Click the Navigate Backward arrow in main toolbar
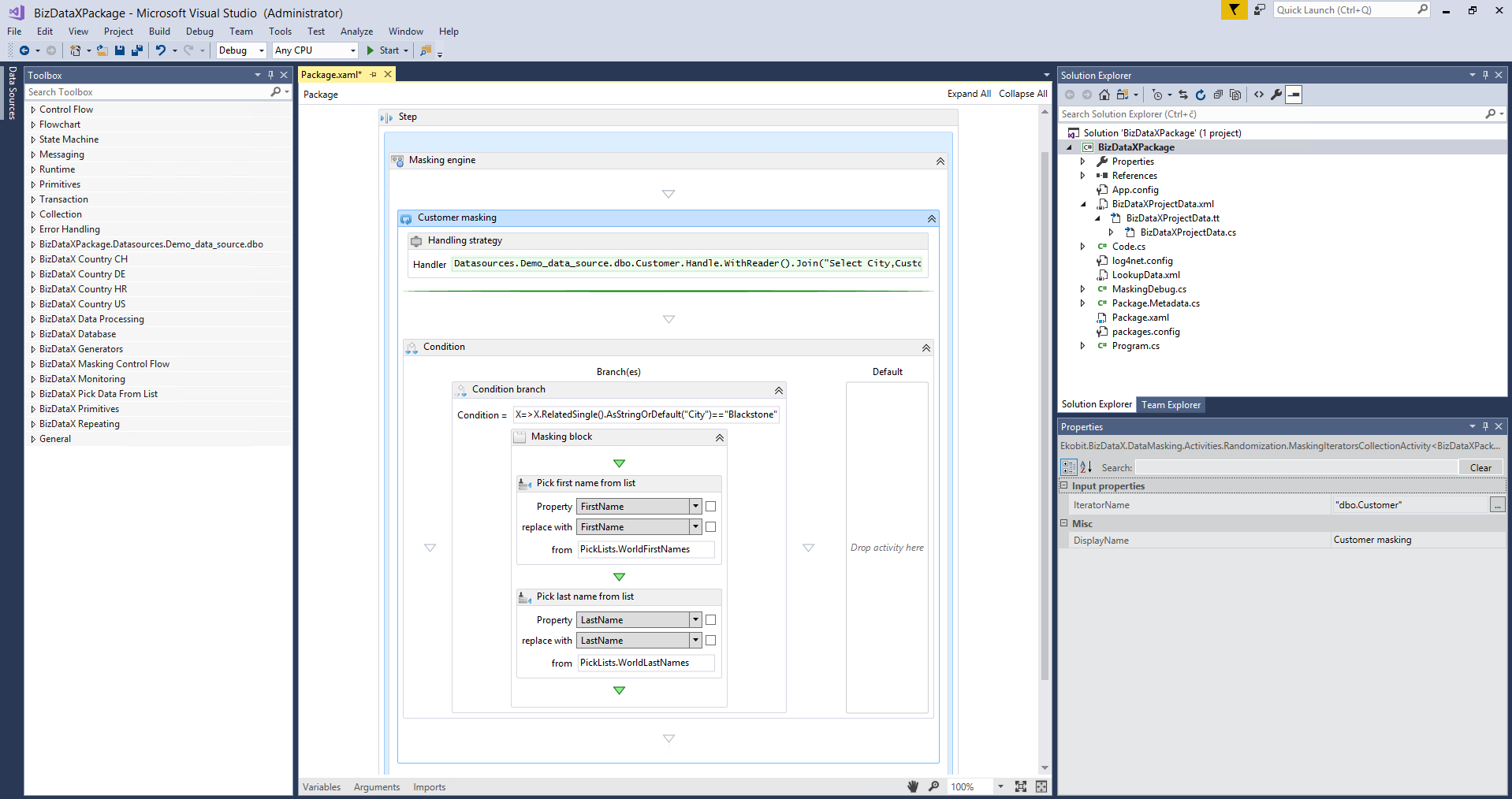This screenshot has width=1512, height=799. [x=24, y=50]
